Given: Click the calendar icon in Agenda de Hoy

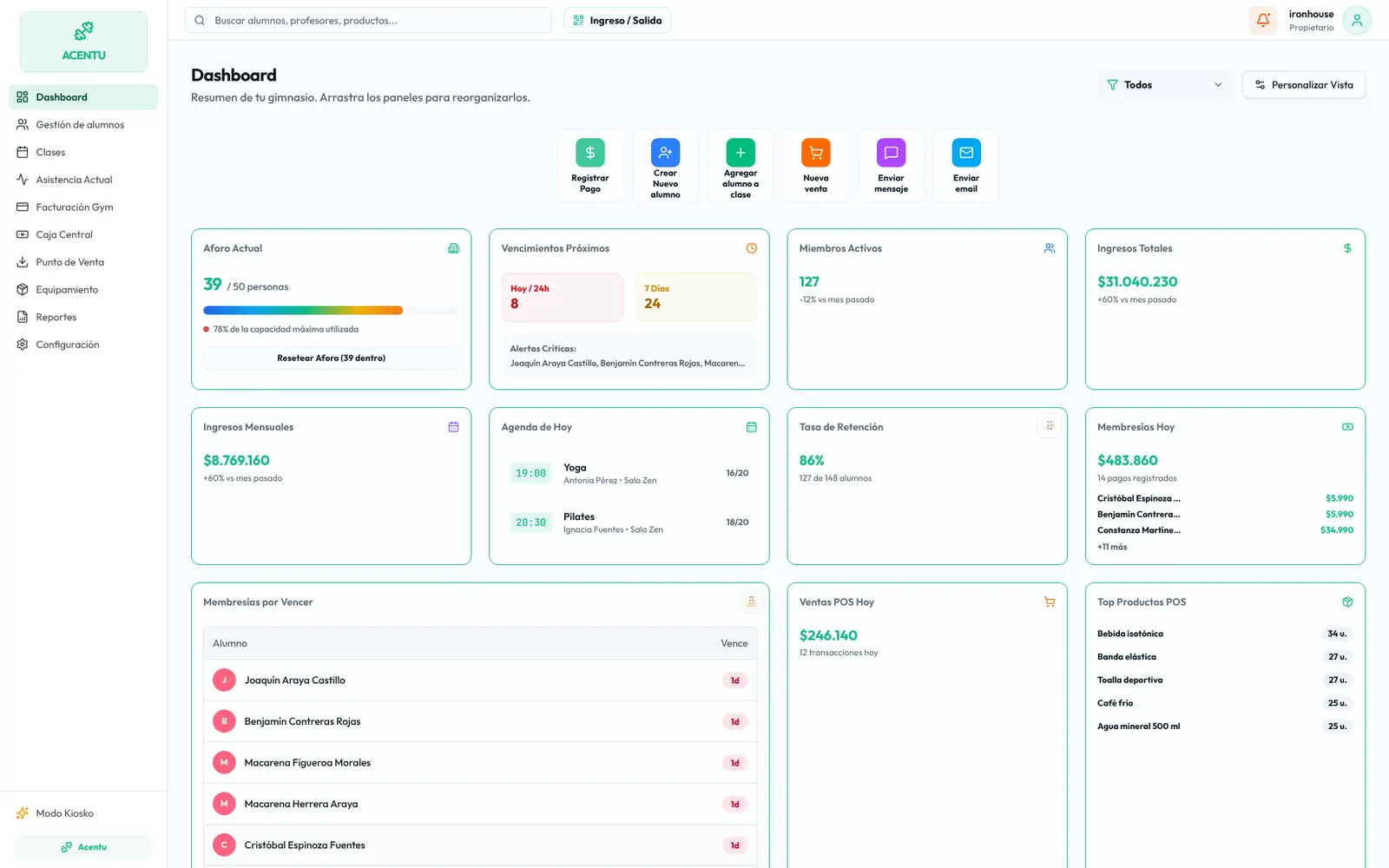Looking at the screenshot, I should tap(752, 427).
